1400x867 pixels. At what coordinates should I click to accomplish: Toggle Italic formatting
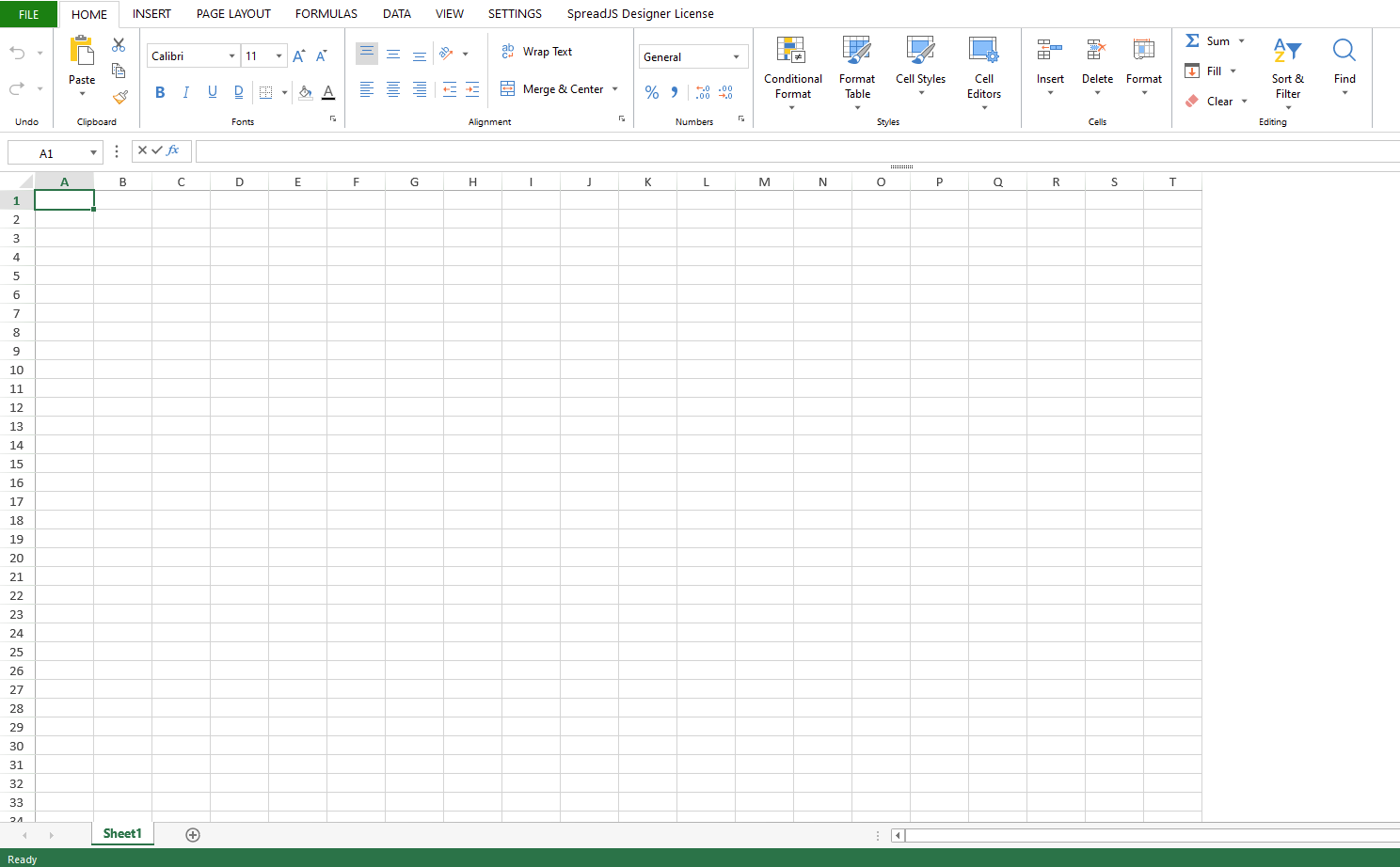click(186, 92)
